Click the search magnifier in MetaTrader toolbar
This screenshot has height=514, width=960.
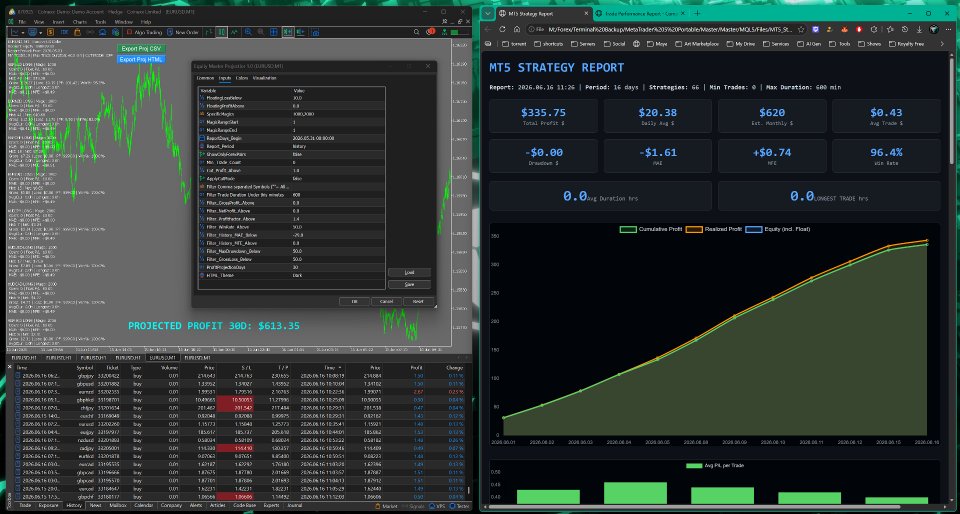(416, 32)
